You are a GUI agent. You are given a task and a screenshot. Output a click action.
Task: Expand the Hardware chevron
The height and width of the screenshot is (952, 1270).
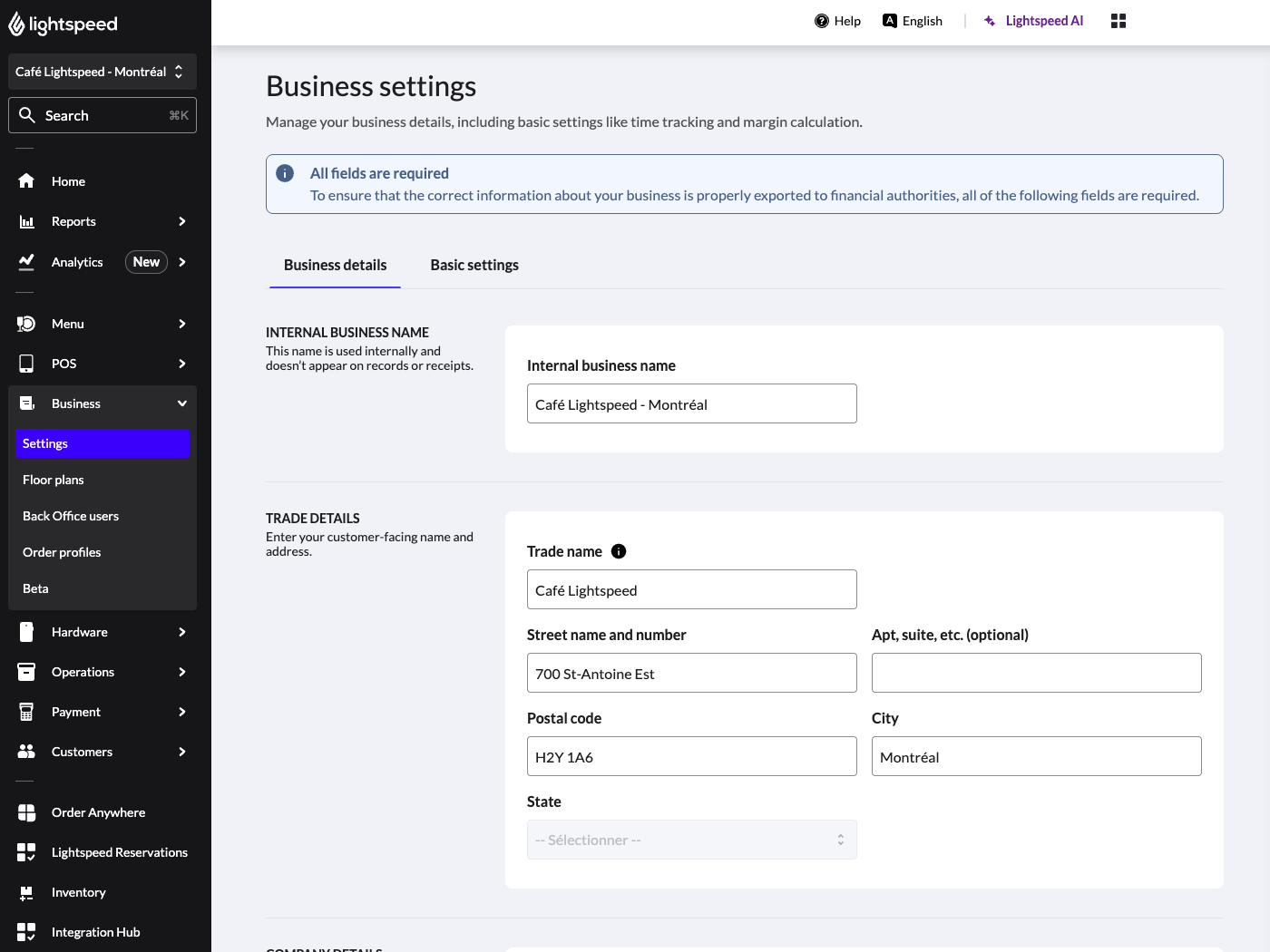tap(182, 632)
